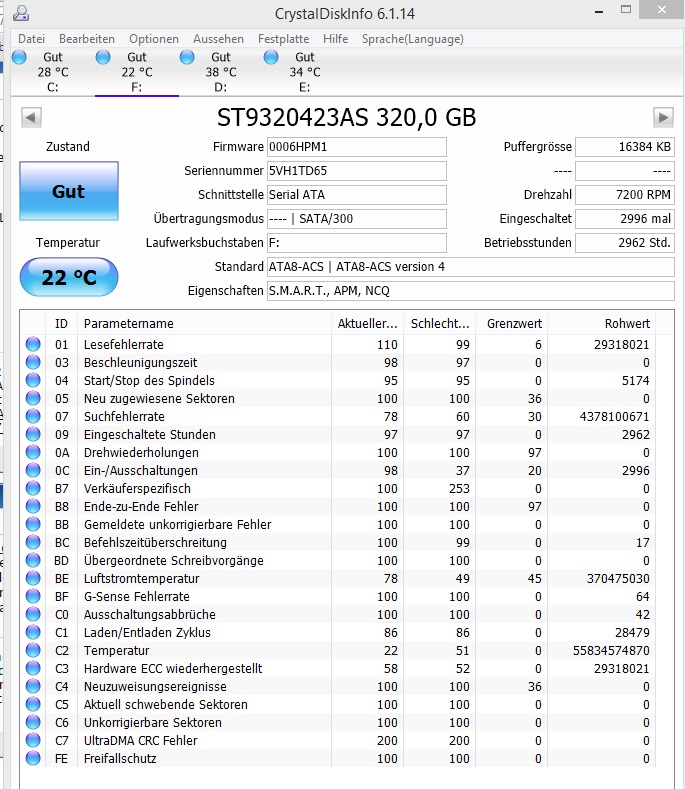Click status icon of Luftstromtemperatur row
This screenshot has width=685, height=789.
33,578
